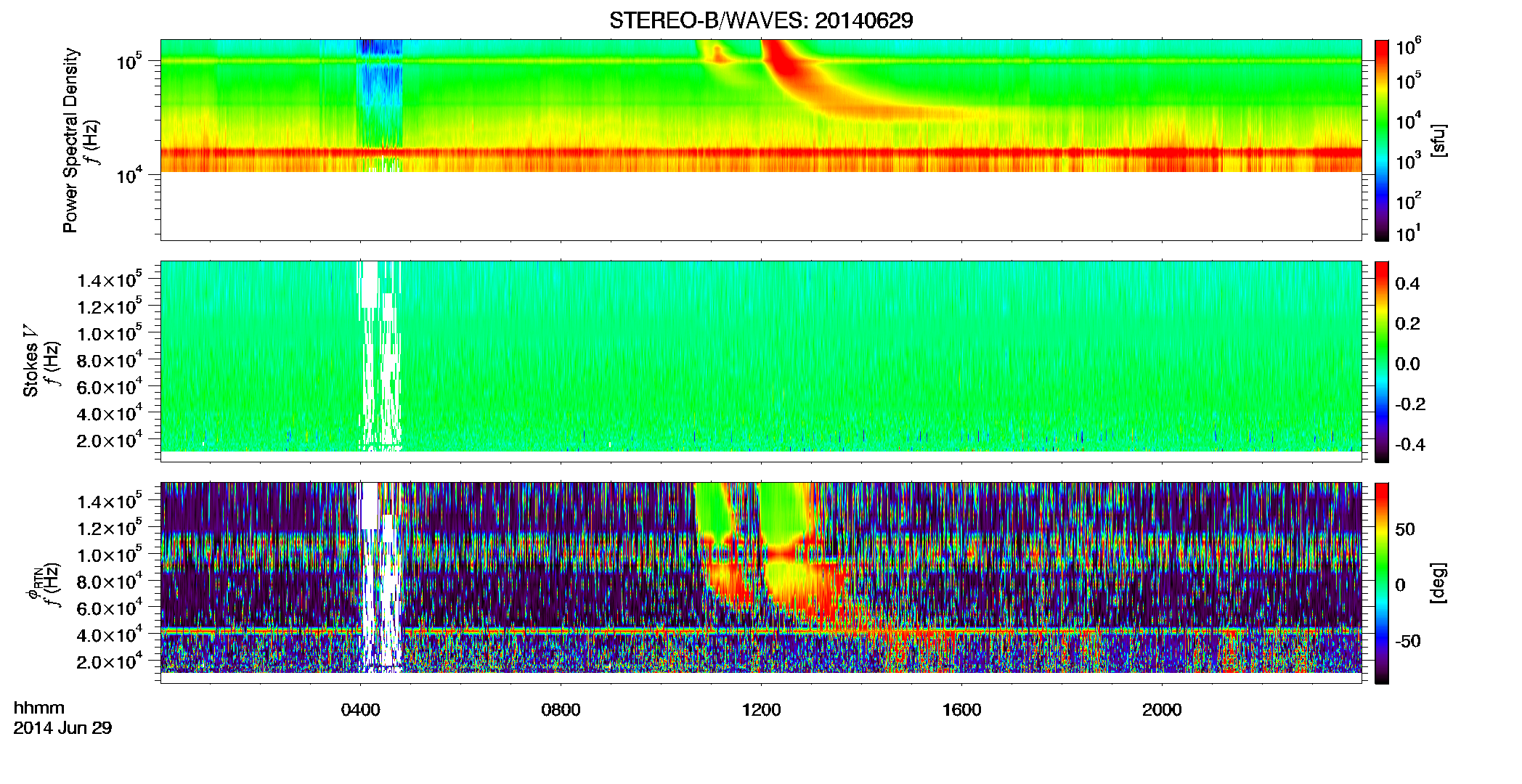Click the Power Spectral Density axis label
Image resolution: width=1522 pixels, height=784 pixels.
tap(70, 140)
